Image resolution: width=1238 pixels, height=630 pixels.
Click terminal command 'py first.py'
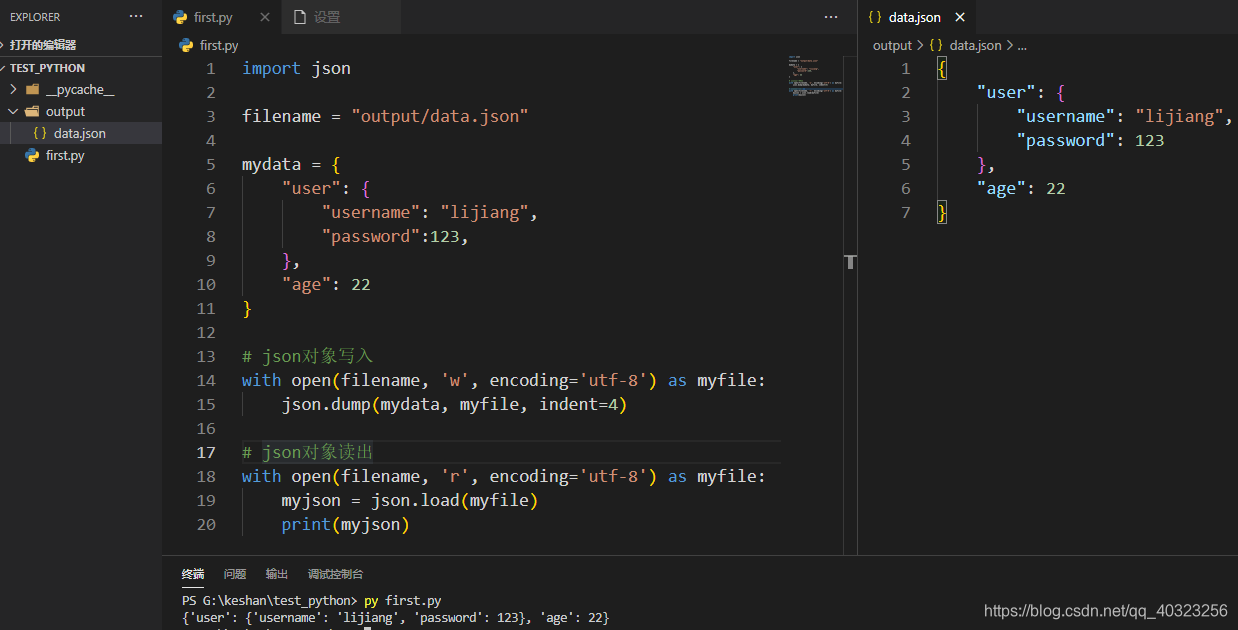coord(402,601)
